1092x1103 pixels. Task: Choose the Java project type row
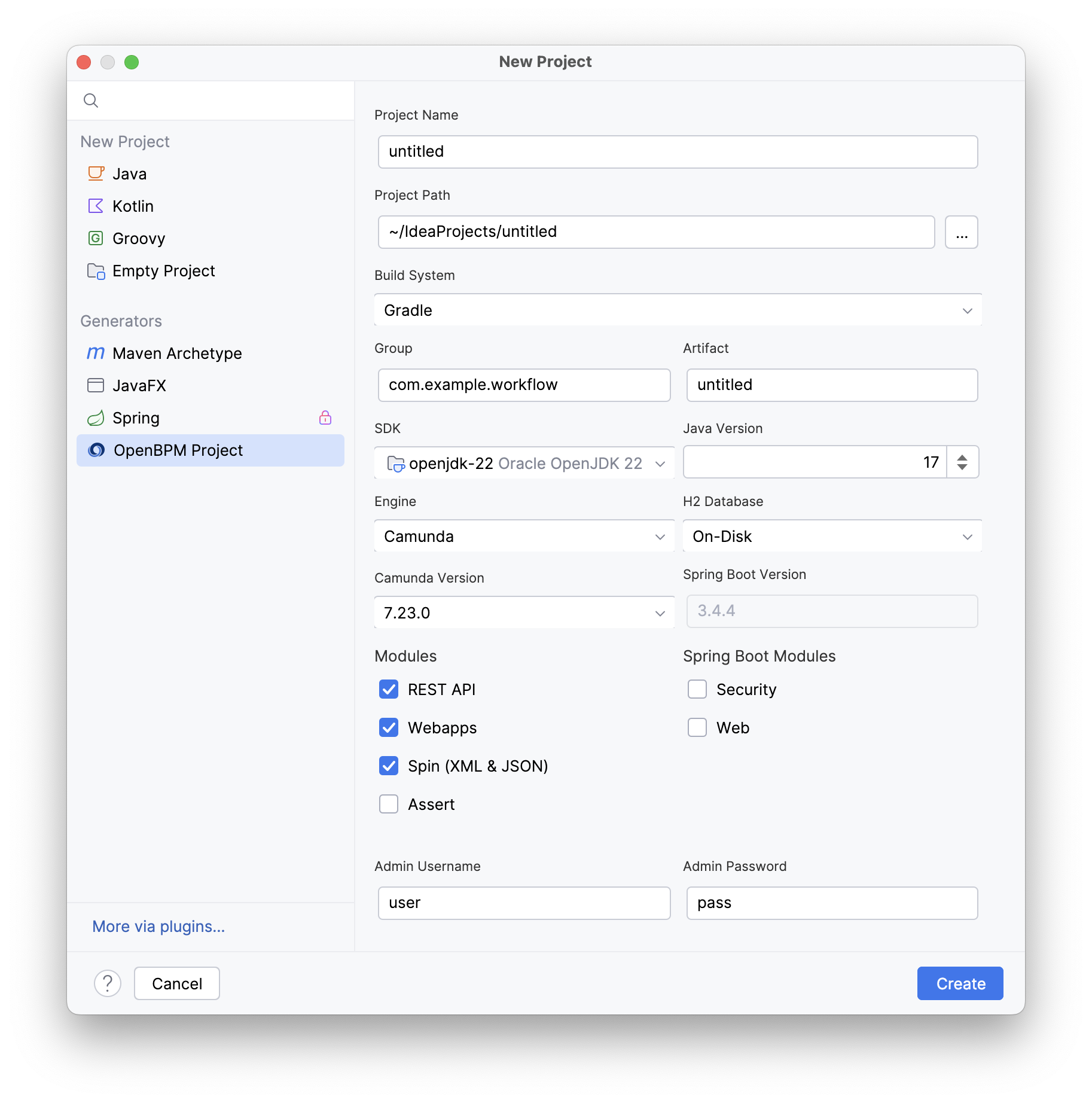pyautogui.click(x=211, y=173)
